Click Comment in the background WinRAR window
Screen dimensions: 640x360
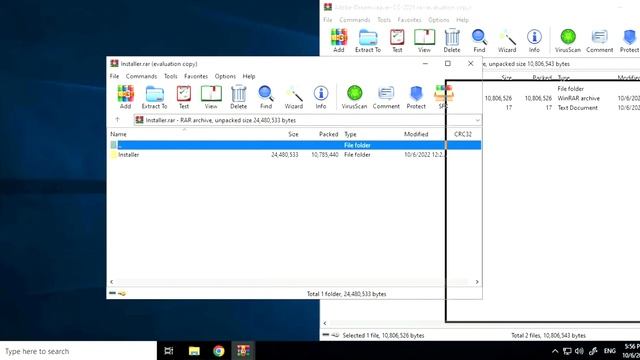click(600, 40)
